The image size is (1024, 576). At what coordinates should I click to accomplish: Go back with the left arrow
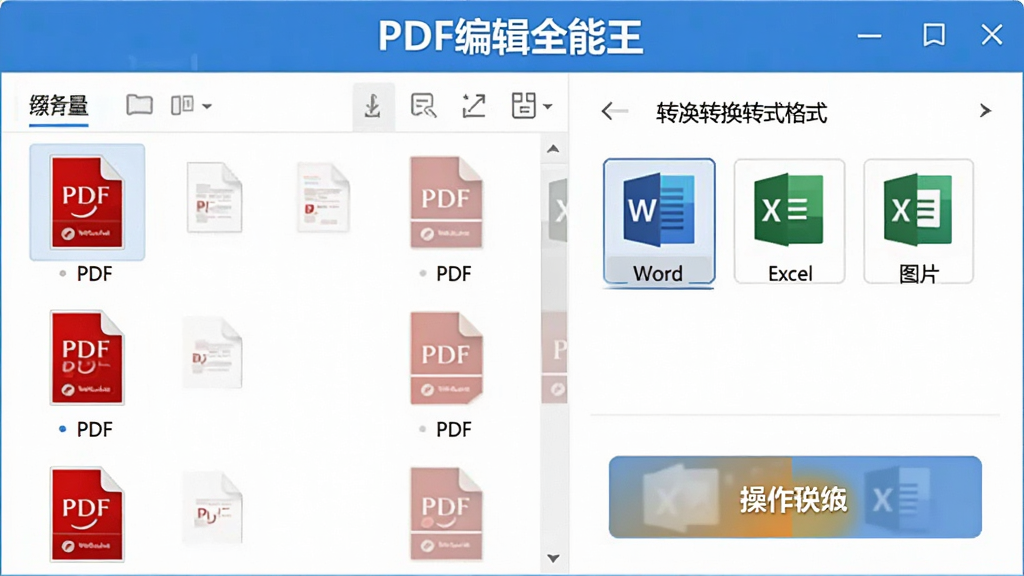[614, 111]
